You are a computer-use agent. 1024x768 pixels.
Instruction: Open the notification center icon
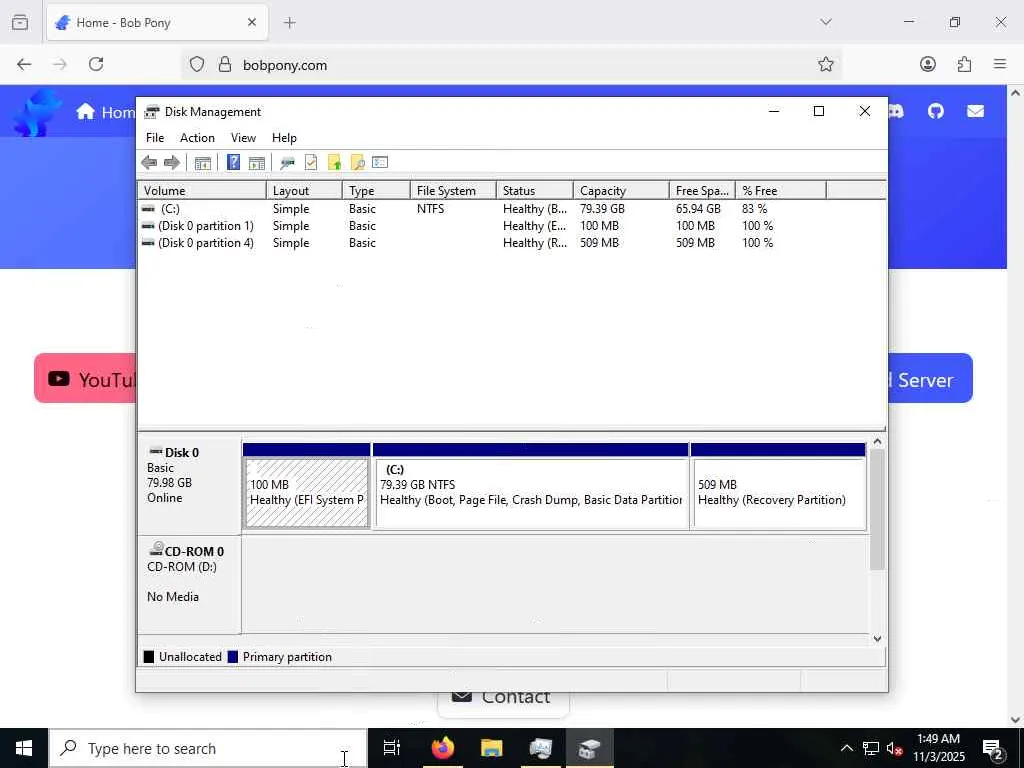pyautogui.click(x=992, y=748)
